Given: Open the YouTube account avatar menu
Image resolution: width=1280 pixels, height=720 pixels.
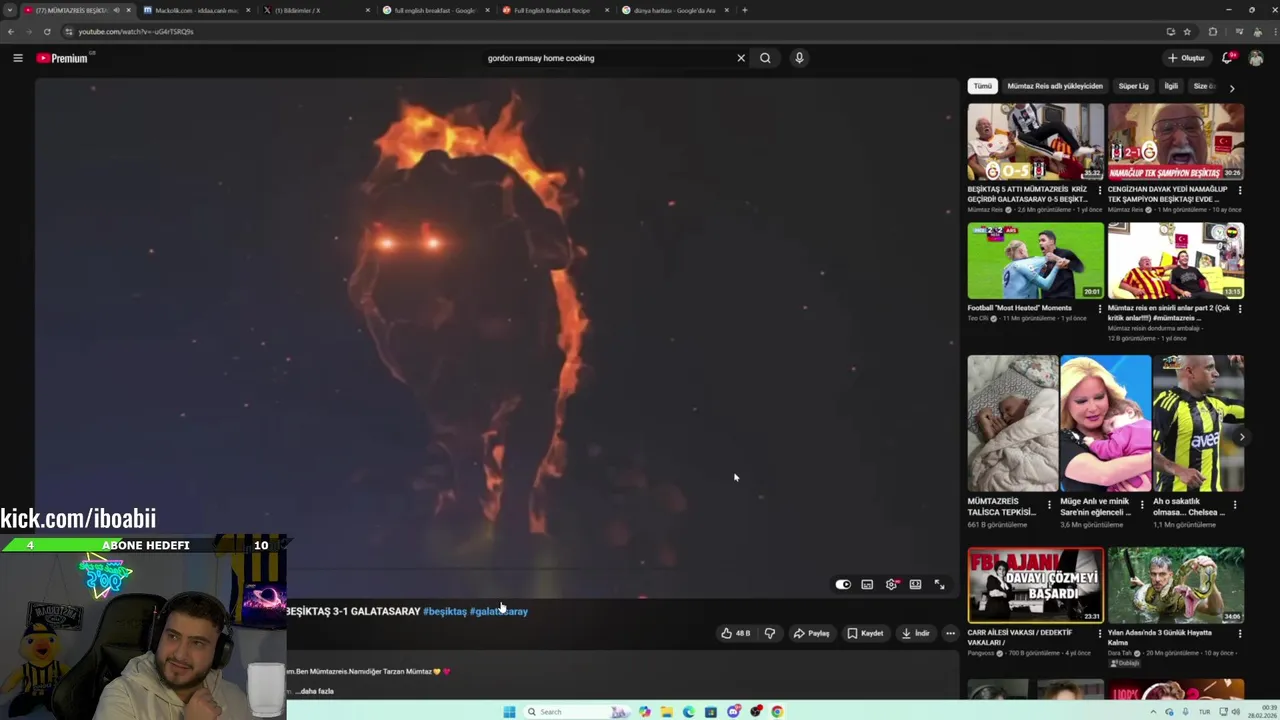Looking at the screenshot, I should pyautogui.click(x=1256, y=58).
